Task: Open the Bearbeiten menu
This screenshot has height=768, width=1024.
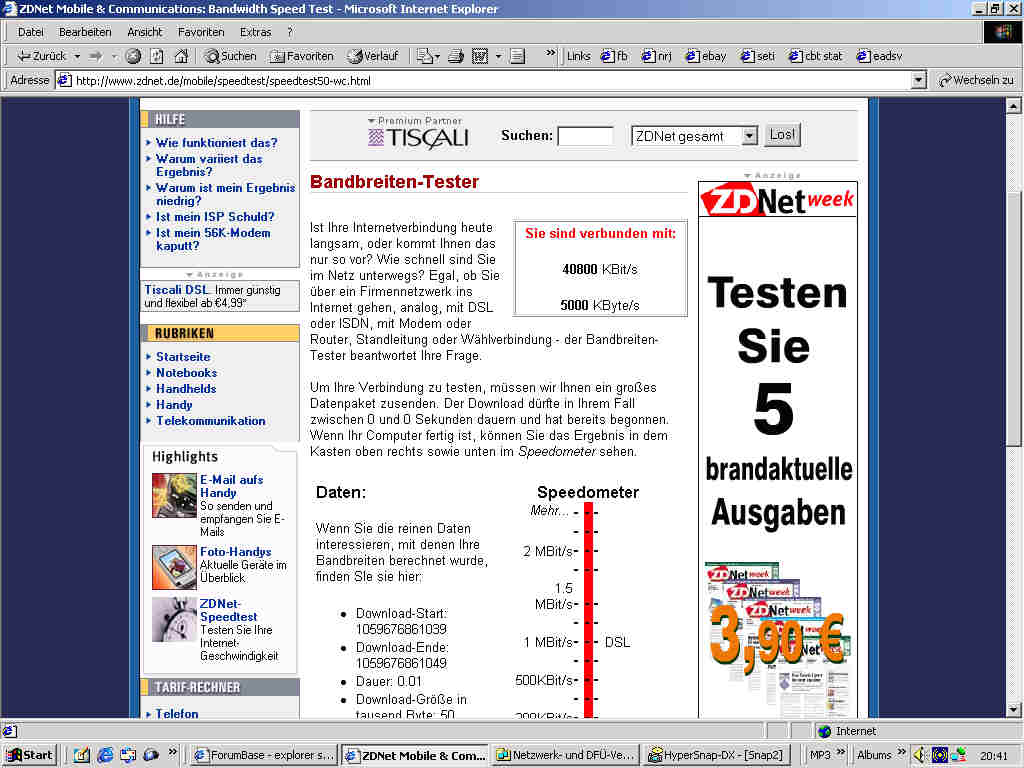Action: point(85,32)
